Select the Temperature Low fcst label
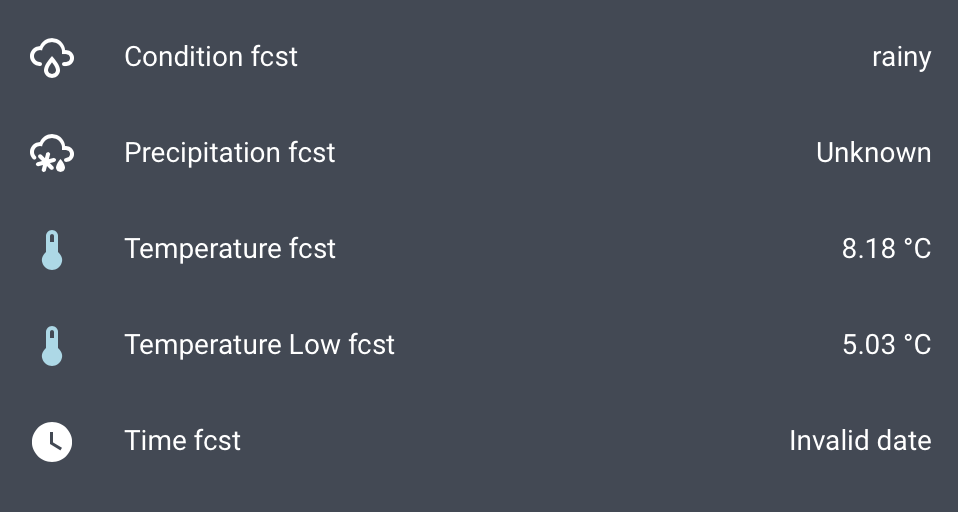The height and width of the screenshot is (512, 958). [x=259, y=345]
